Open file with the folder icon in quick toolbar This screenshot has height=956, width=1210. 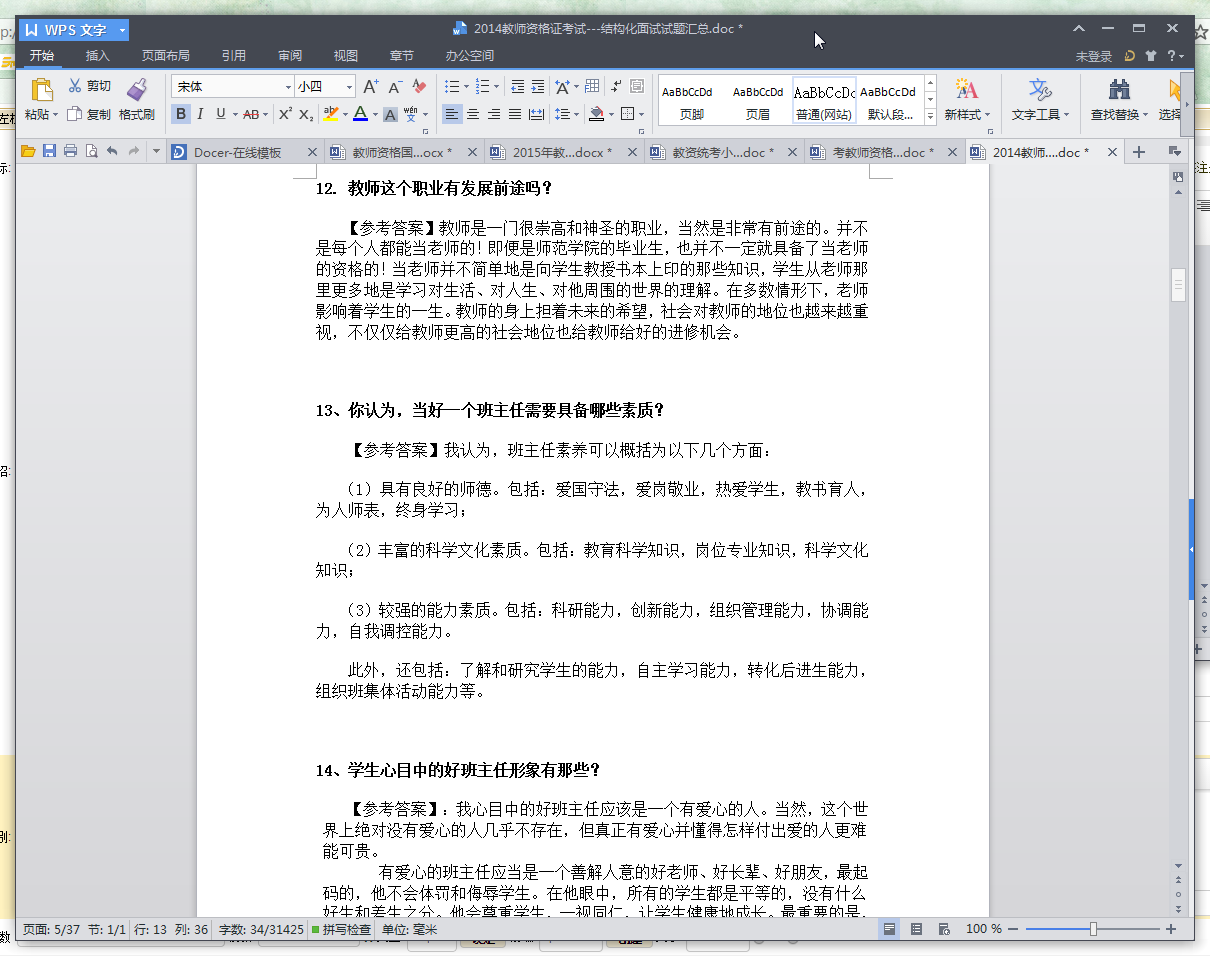coord(28,152)
